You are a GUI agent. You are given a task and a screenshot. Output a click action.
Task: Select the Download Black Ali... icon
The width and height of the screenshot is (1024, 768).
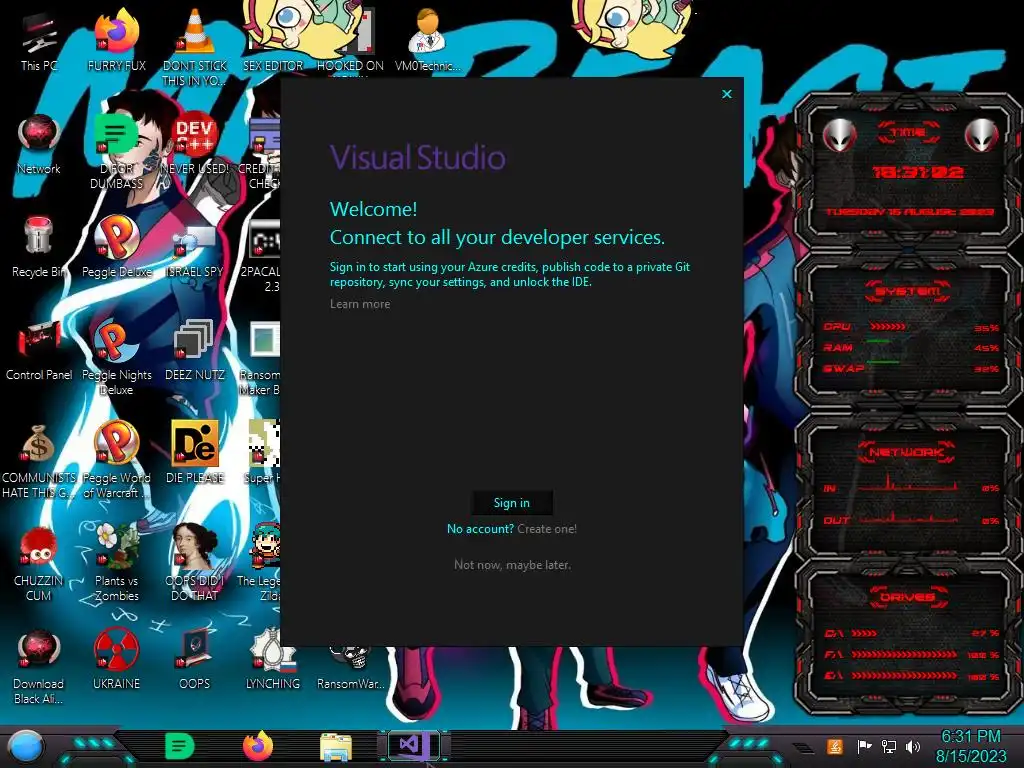(39, 666)
